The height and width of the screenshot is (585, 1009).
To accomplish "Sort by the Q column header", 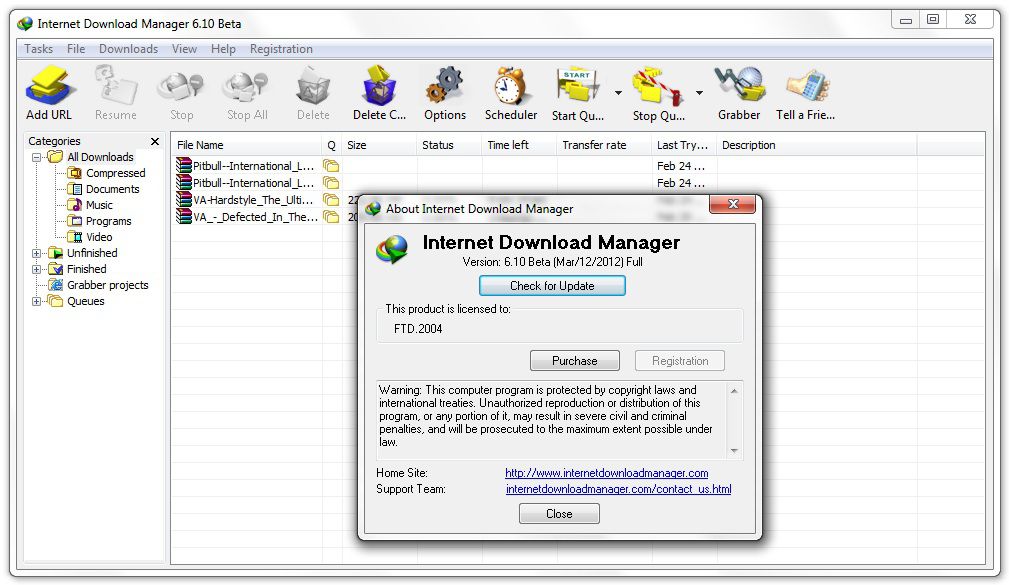I will click(x=331, y=145).
